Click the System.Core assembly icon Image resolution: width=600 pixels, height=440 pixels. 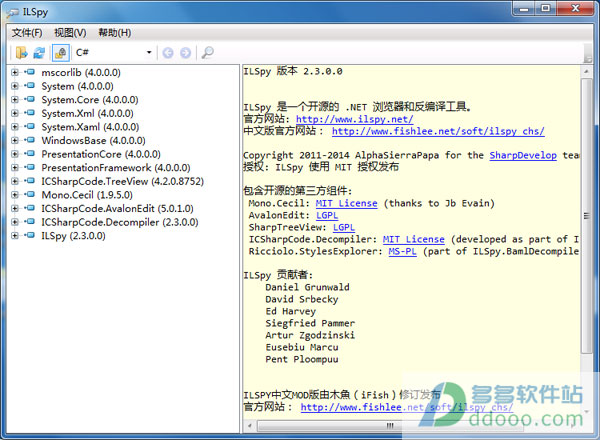(29, 99)
